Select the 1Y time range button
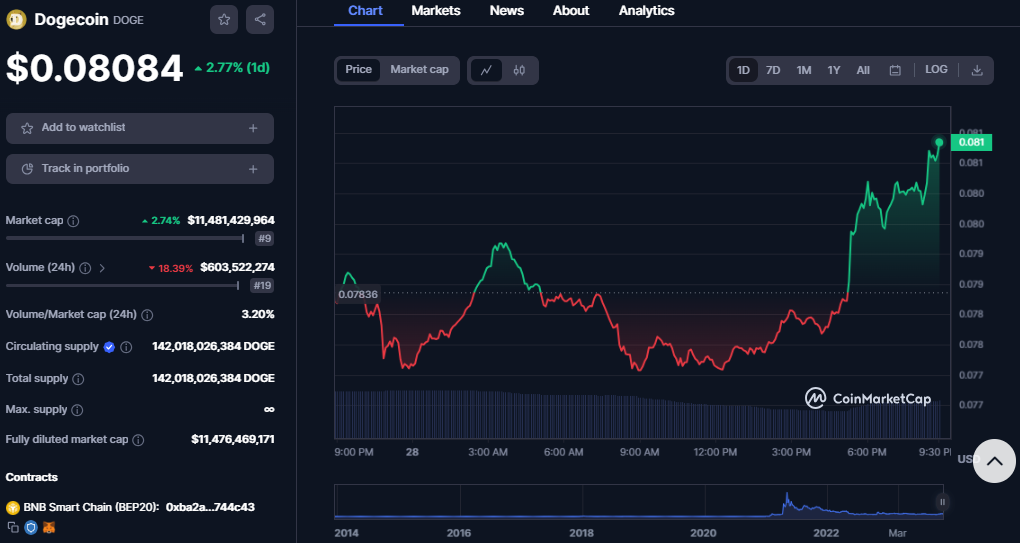The height and width of the screenshot is (543, 1020). 833,70
